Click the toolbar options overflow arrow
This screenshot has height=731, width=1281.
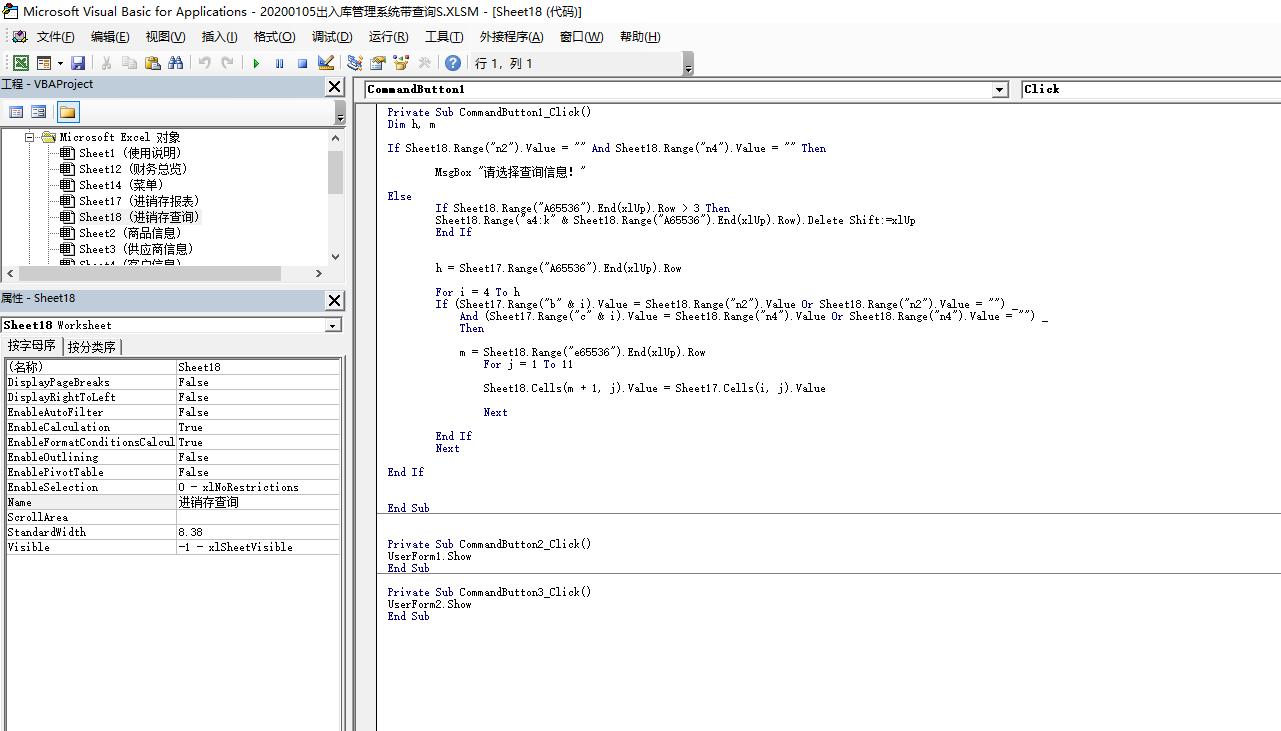(688, 64)
